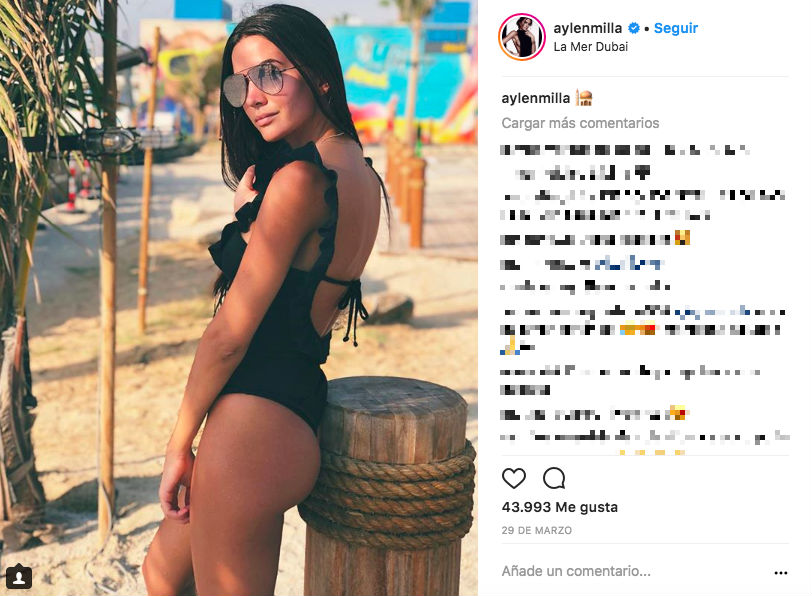Click the main beach photo

pyautogui.click(x=239, y=298)
